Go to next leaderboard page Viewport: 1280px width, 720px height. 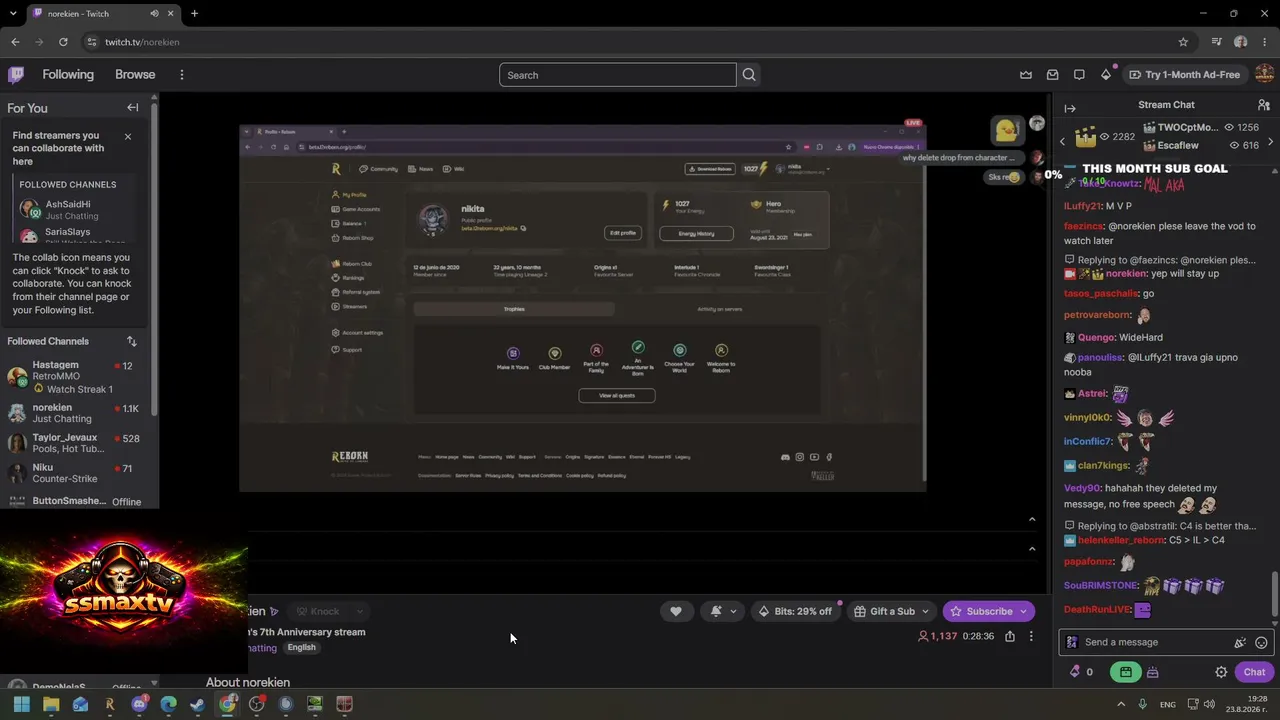click(1270, 142)
